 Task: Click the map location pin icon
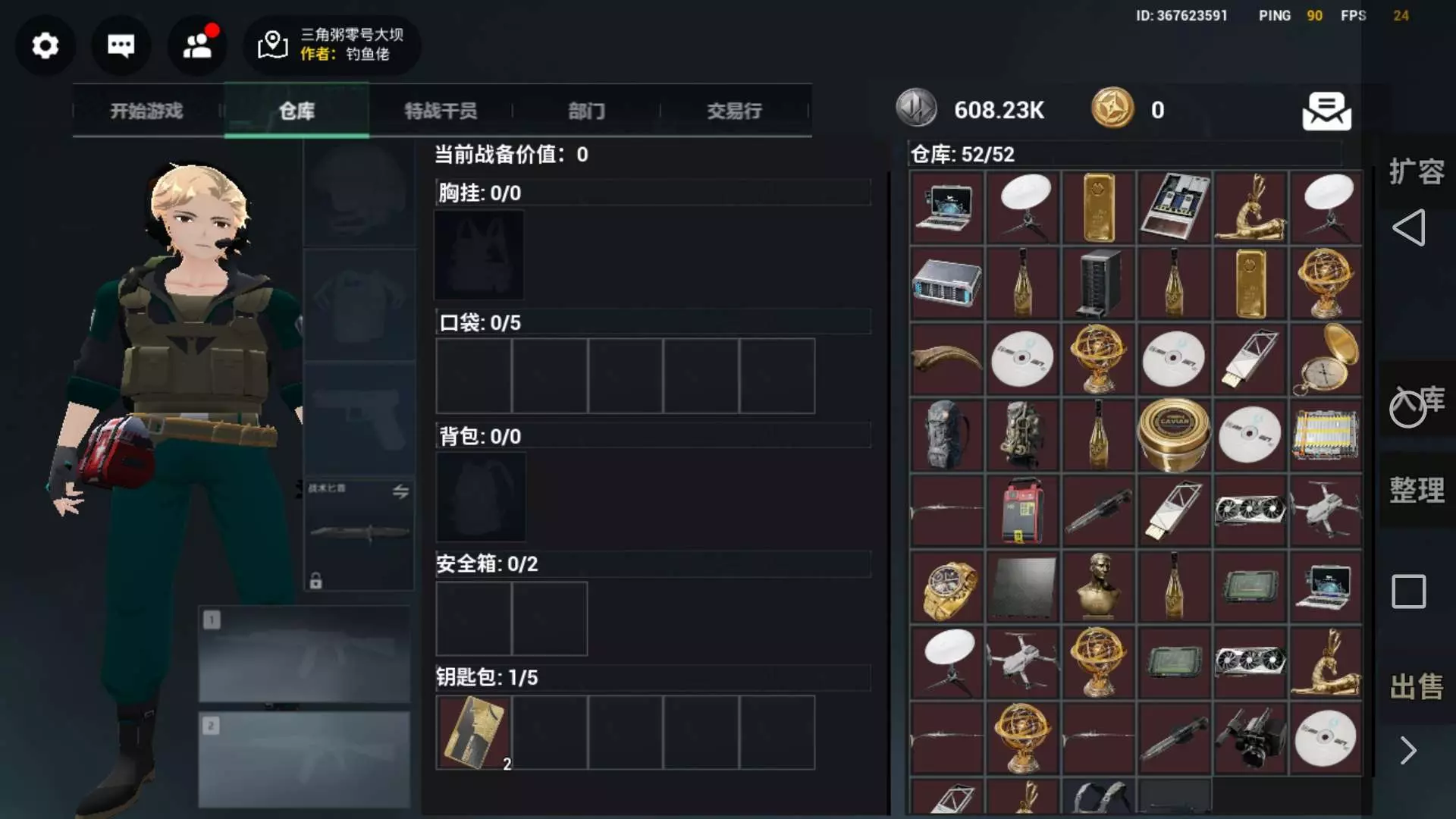pos(273,45)
